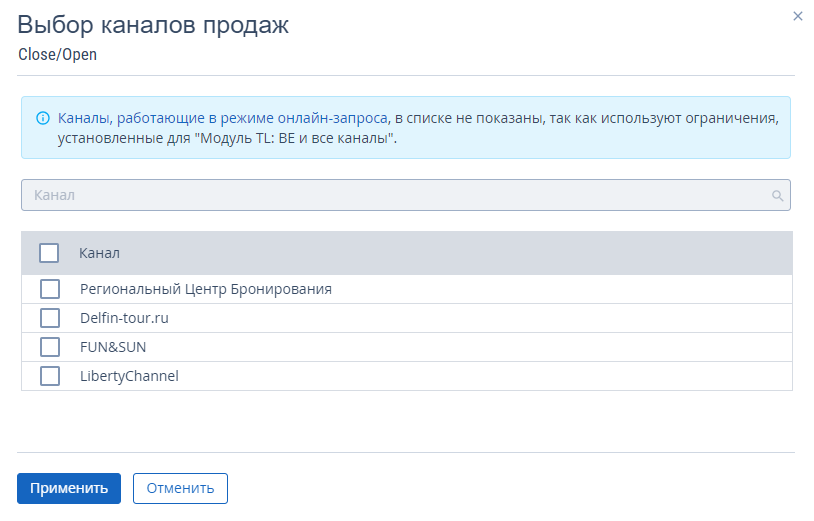Tick the Delfin-tour.ru checkbox
Image resolution: width=814 pixels, height=521 pixels.
tap(49, 318)
